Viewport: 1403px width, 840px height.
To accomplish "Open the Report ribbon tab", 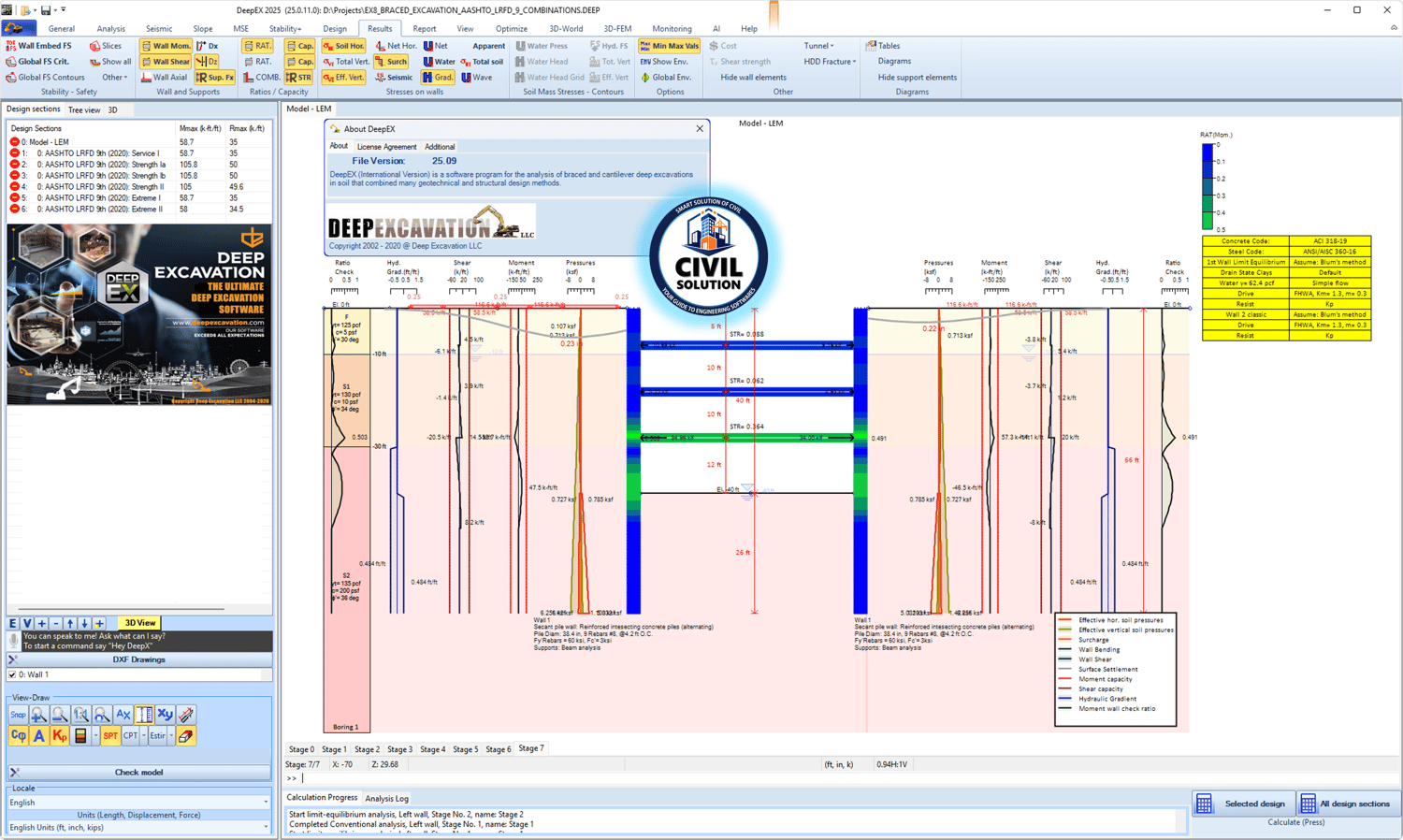I will tap(425, 29).
